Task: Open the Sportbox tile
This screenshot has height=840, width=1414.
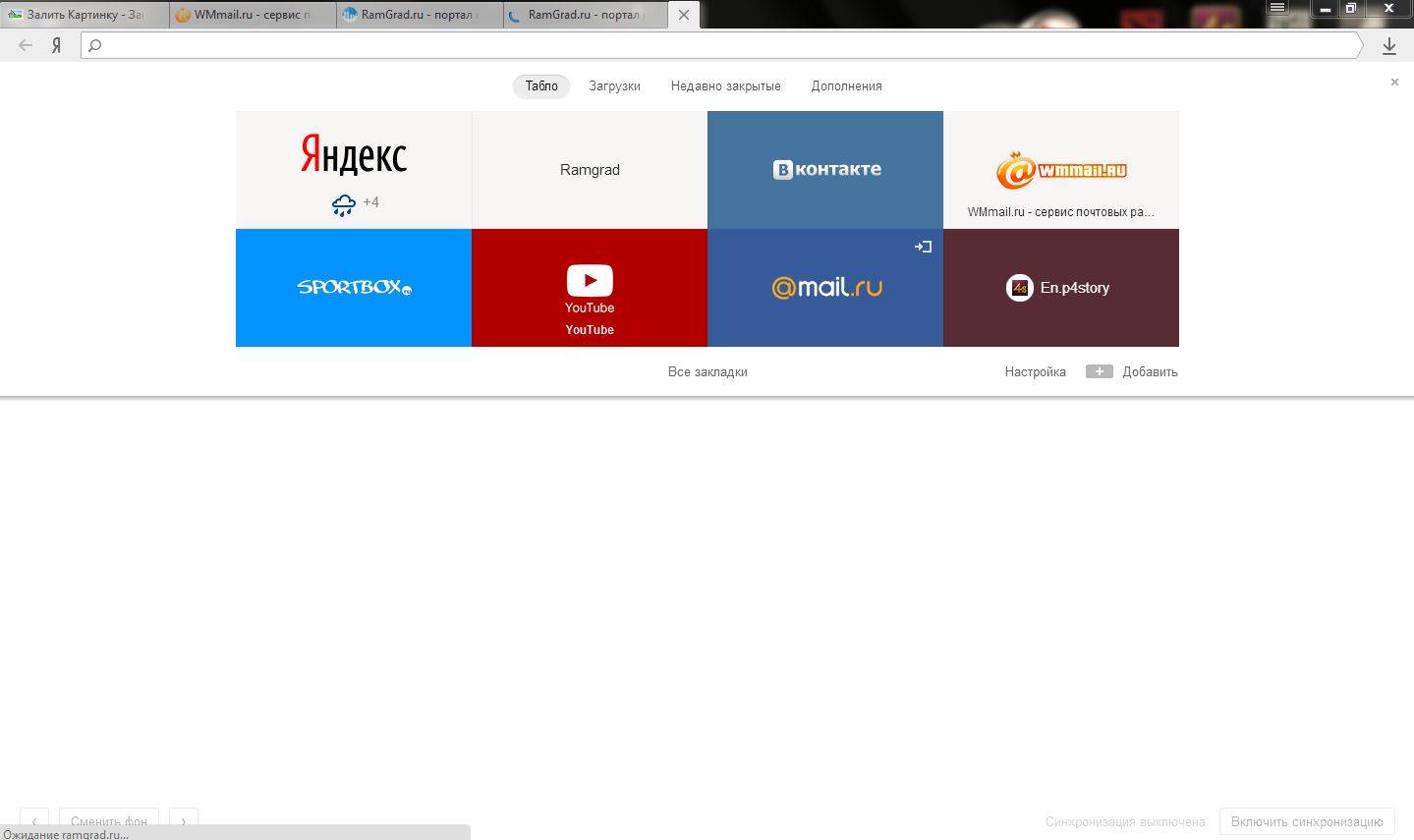Action: tap(354, 288)
